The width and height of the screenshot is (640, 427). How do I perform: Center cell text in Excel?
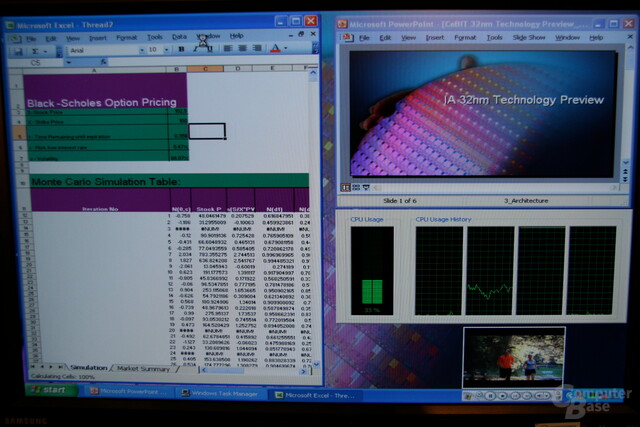pos(242,49)
